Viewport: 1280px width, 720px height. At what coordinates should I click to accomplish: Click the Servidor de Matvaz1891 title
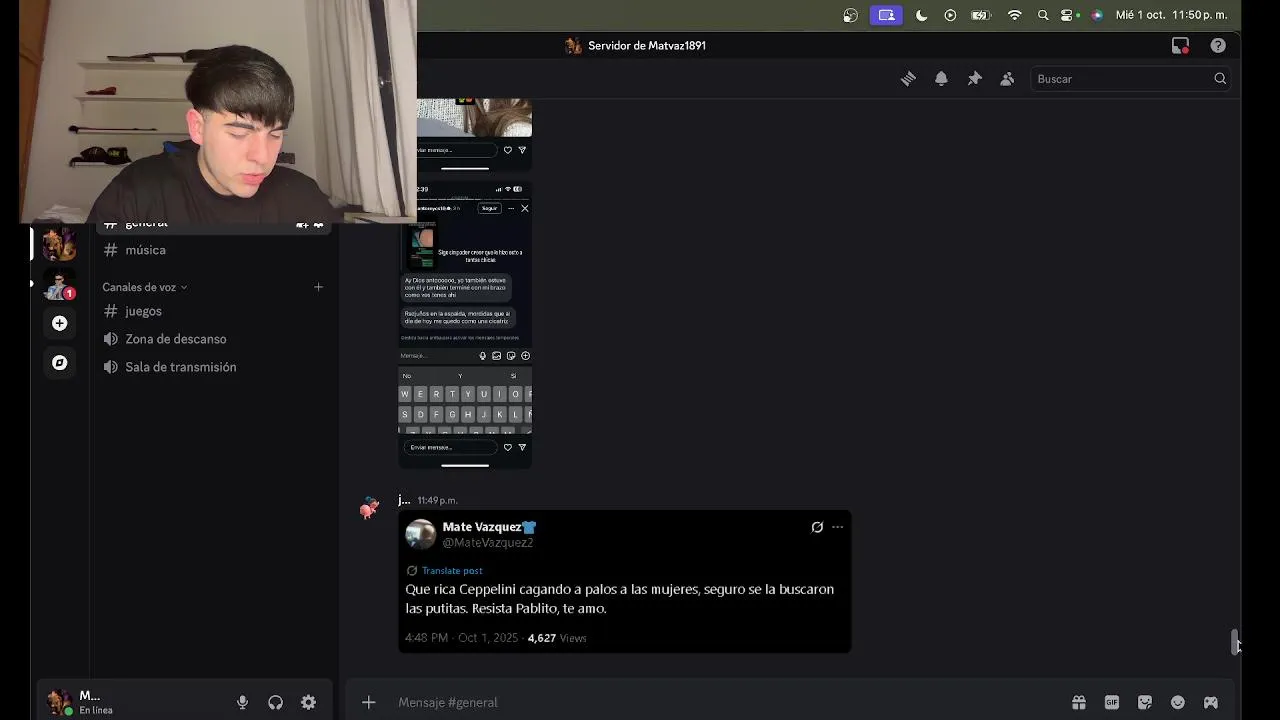tap(647, 46)
